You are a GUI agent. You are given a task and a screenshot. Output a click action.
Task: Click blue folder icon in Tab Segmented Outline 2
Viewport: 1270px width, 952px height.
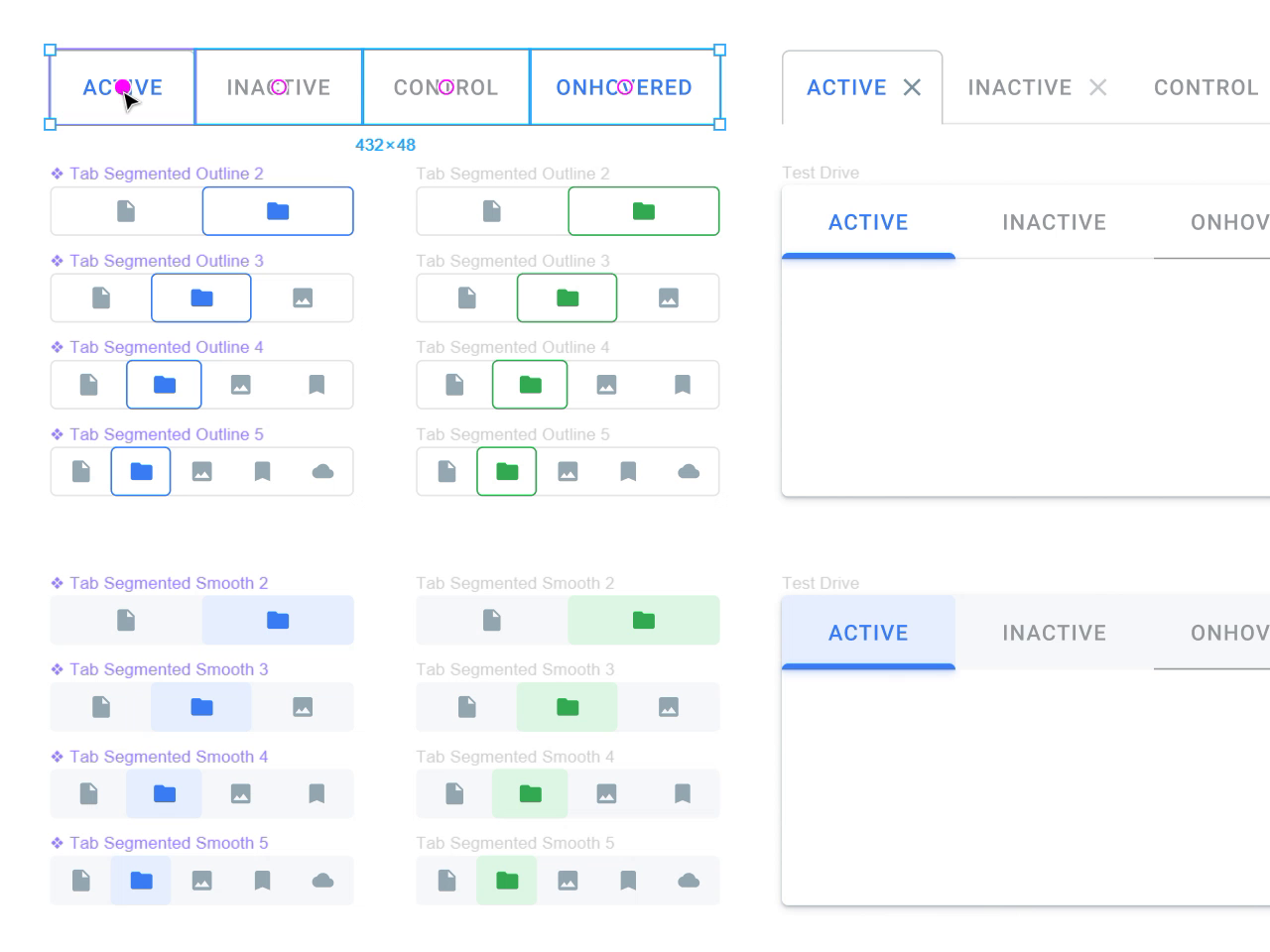[x=278, y=211]
